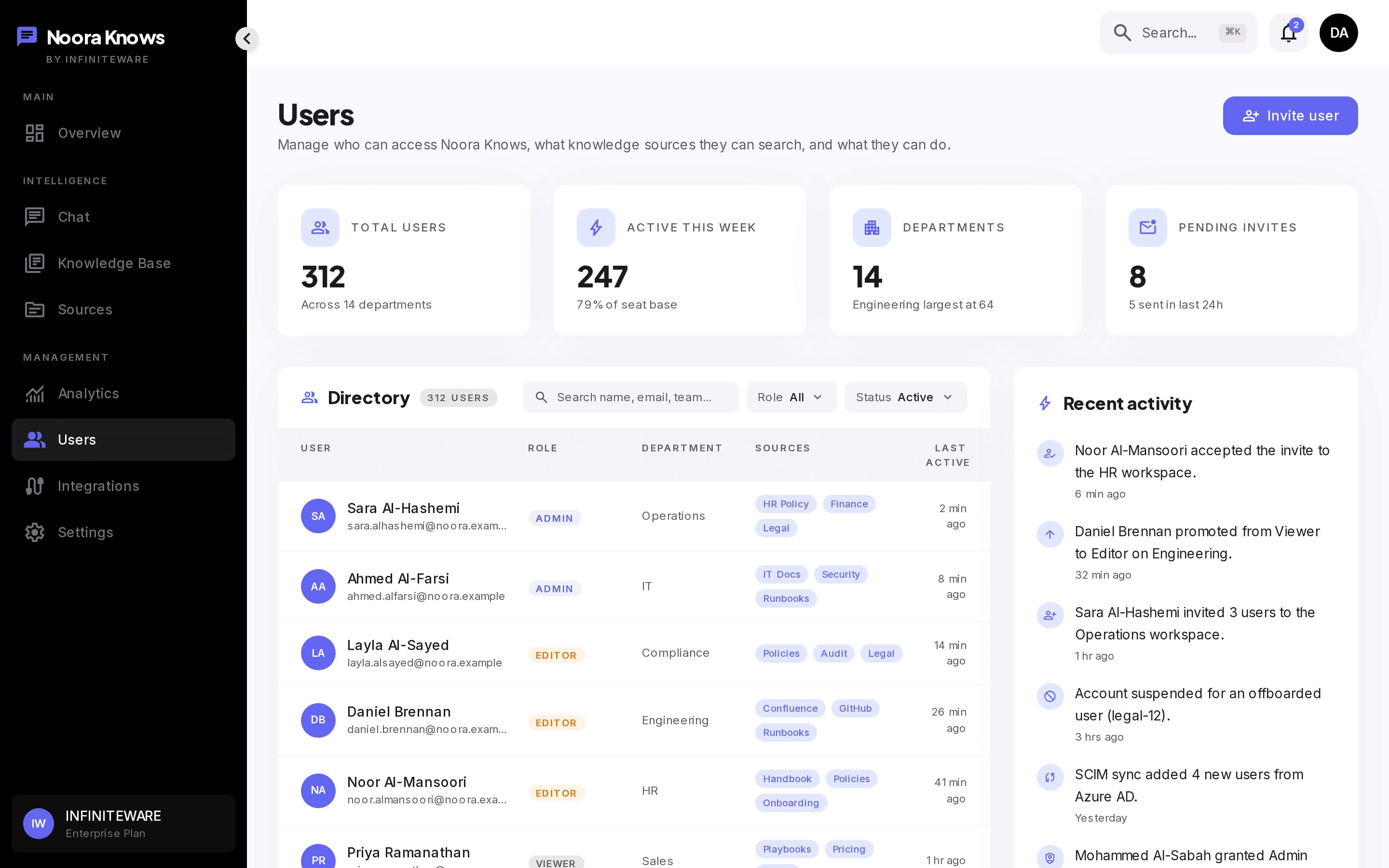The width and height of the screenshot is (1389, 868).
Task: Click the Compliance department cell
Action: (x=676, y=653)
